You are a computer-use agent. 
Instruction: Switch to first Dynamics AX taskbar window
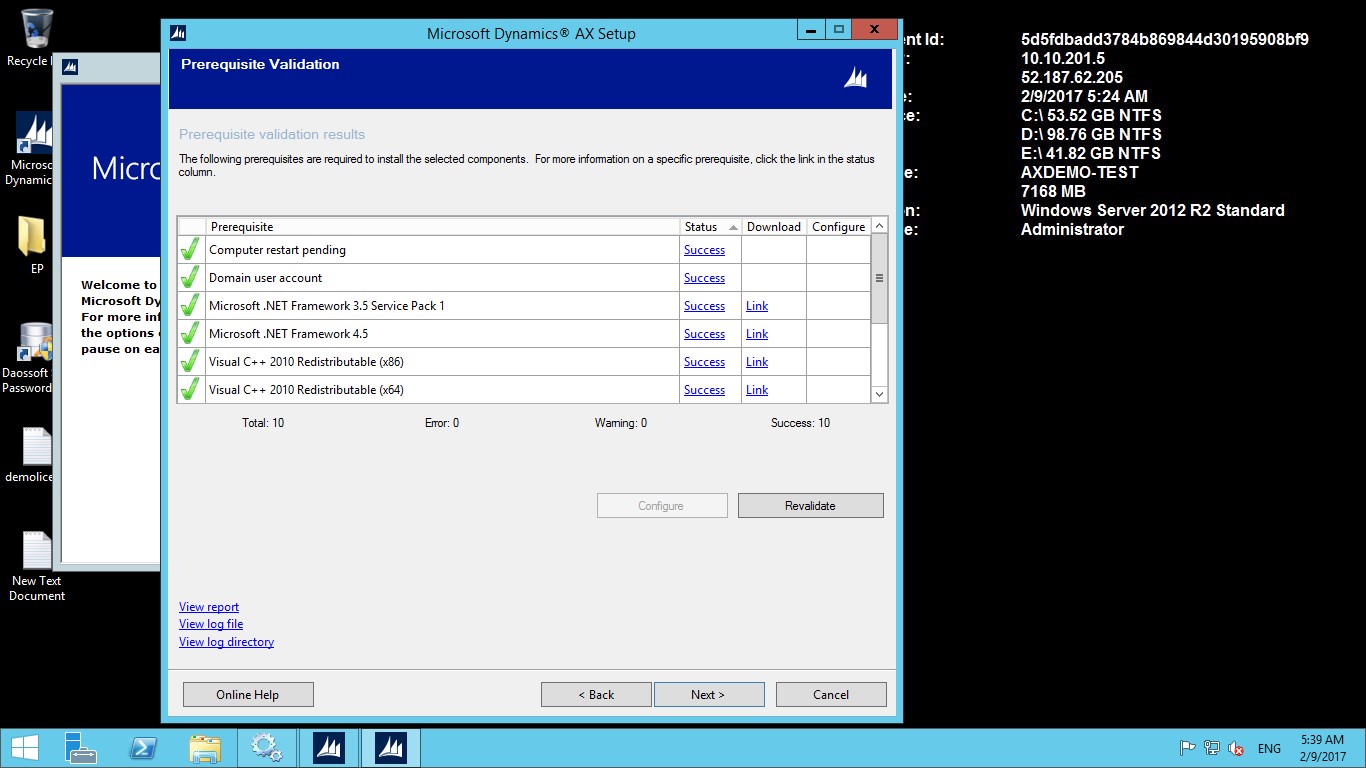coord(329,748)
